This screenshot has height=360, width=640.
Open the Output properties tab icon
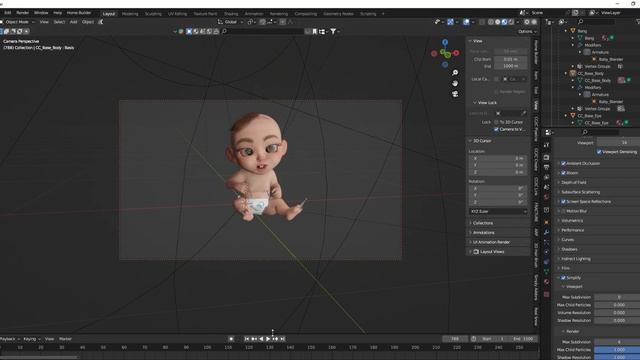click(x=547, y=167)
